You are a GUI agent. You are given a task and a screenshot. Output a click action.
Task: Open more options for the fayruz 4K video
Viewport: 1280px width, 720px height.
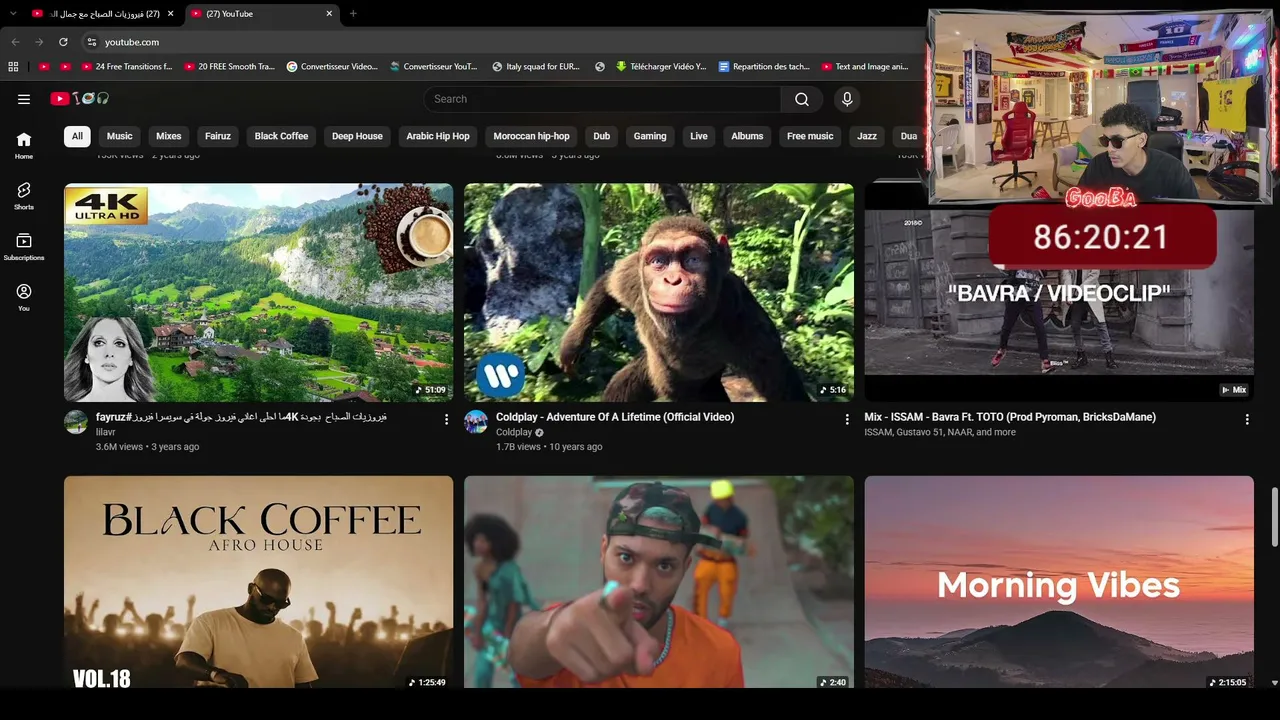click(447, 419)
